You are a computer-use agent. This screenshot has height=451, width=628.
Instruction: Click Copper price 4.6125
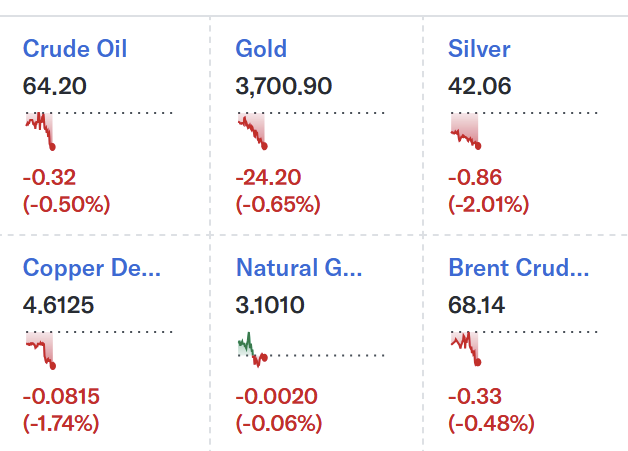click(58, 305)
